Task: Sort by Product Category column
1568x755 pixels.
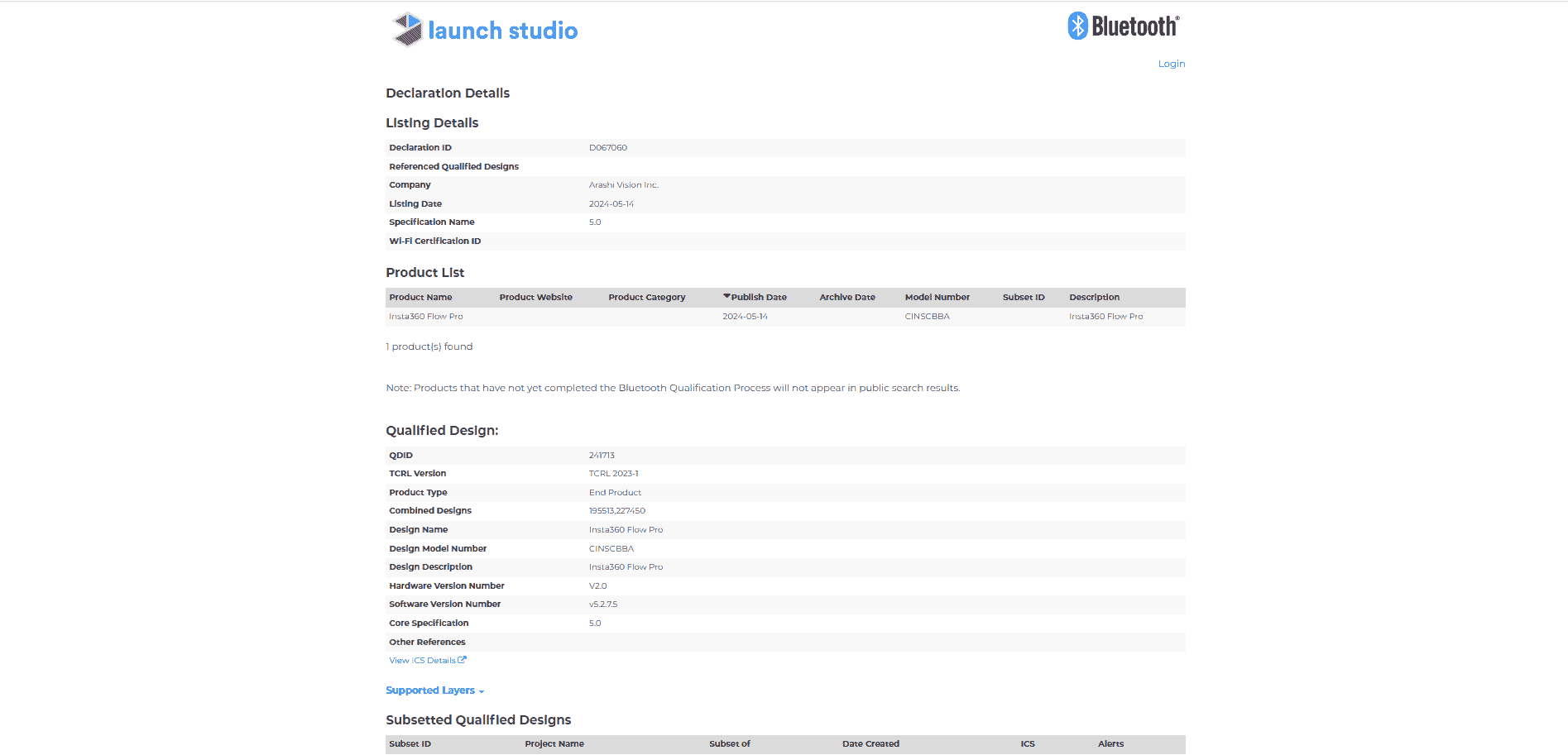Action: click(x=646, y=298)
